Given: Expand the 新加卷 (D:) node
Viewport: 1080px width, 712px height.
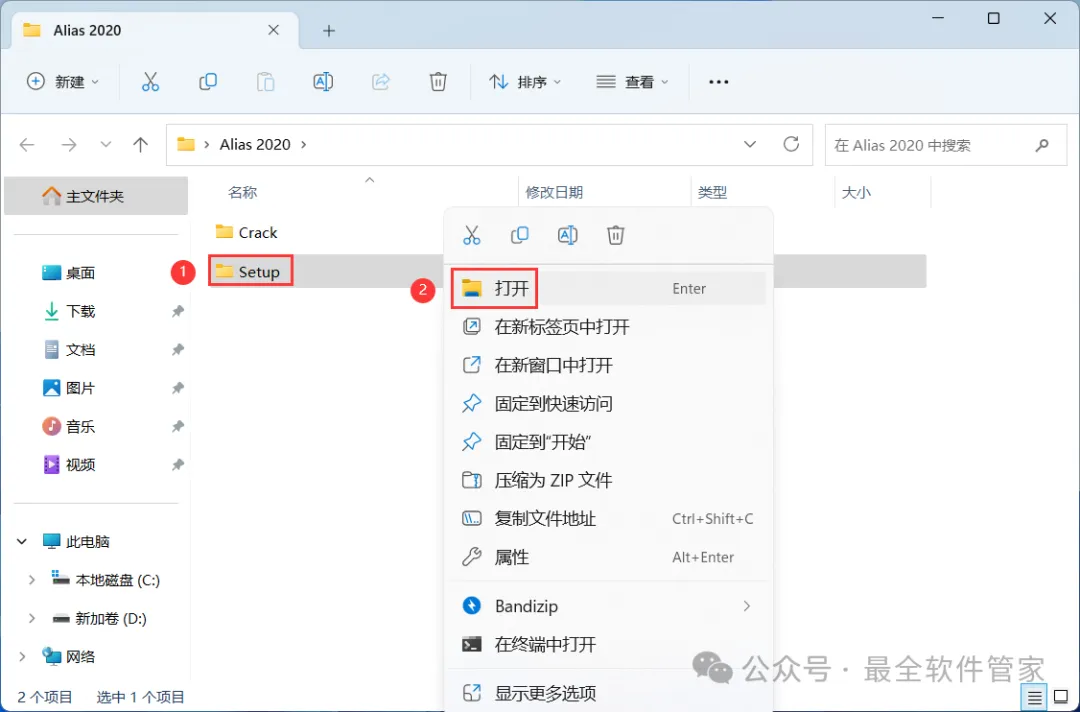Looking at the screenshot, I should click(32, 619).
